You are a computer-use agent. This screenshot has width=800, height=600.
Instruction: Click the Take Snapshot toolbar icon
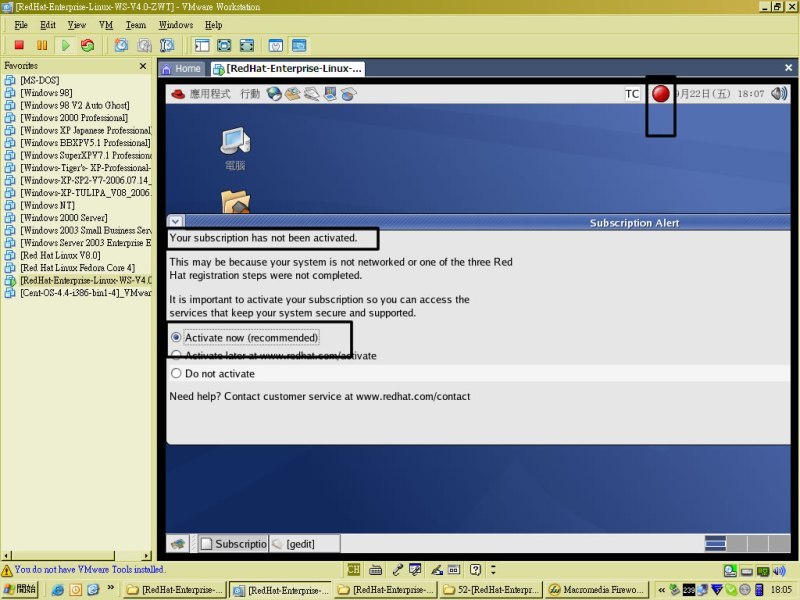pyautogui.click(x=121, y=45)
